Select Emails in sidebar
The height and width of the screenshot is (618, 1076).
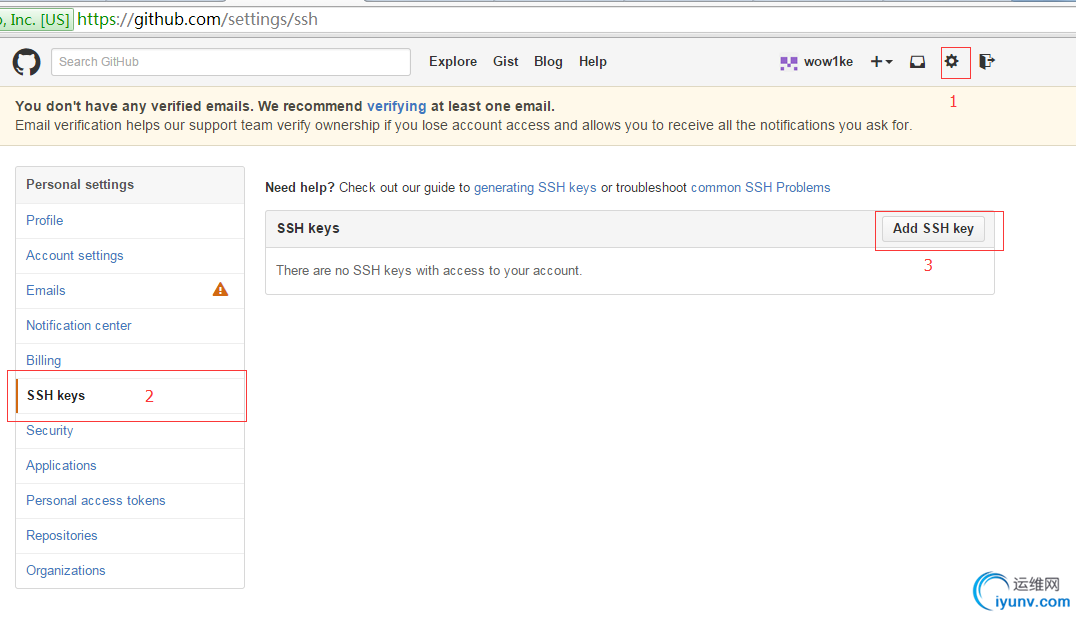(x=130, y=290)
